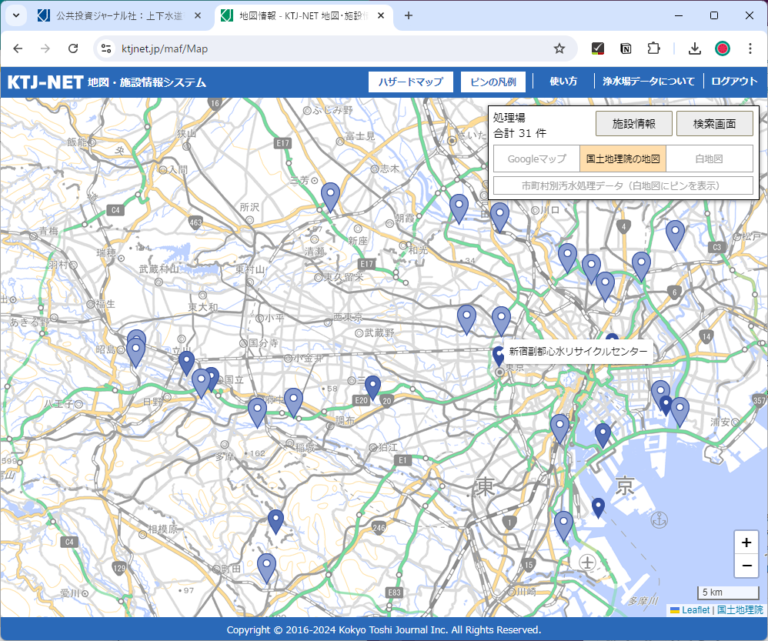Click the map pin beside 新宿副都心水リサイクルセンター label

pos(497,354)
